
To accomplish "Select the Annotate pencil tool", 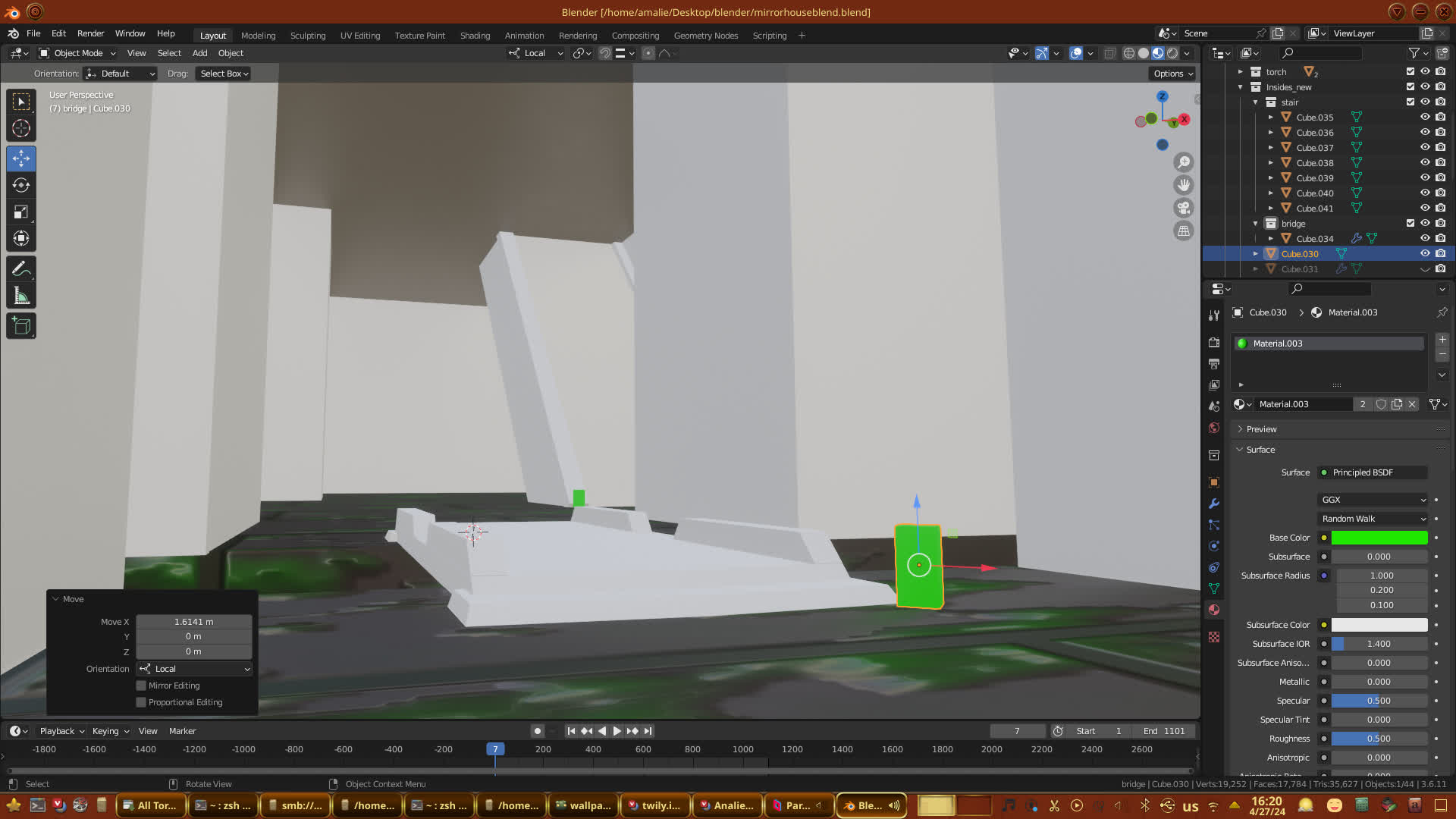I will click(21, 268).
